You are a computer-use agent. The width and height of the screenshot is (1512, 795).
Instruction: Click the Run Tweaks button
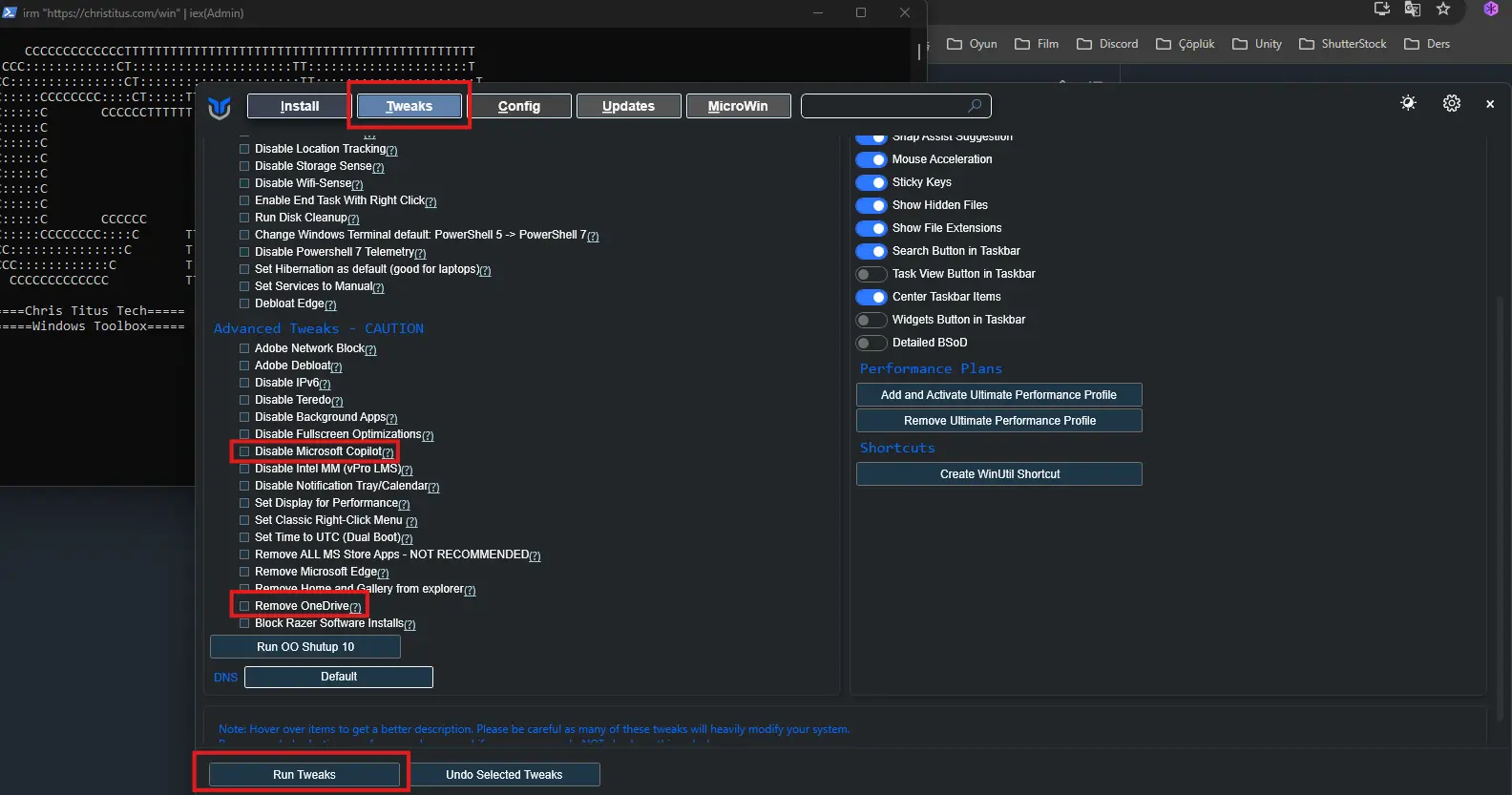[x=304, y=775]
